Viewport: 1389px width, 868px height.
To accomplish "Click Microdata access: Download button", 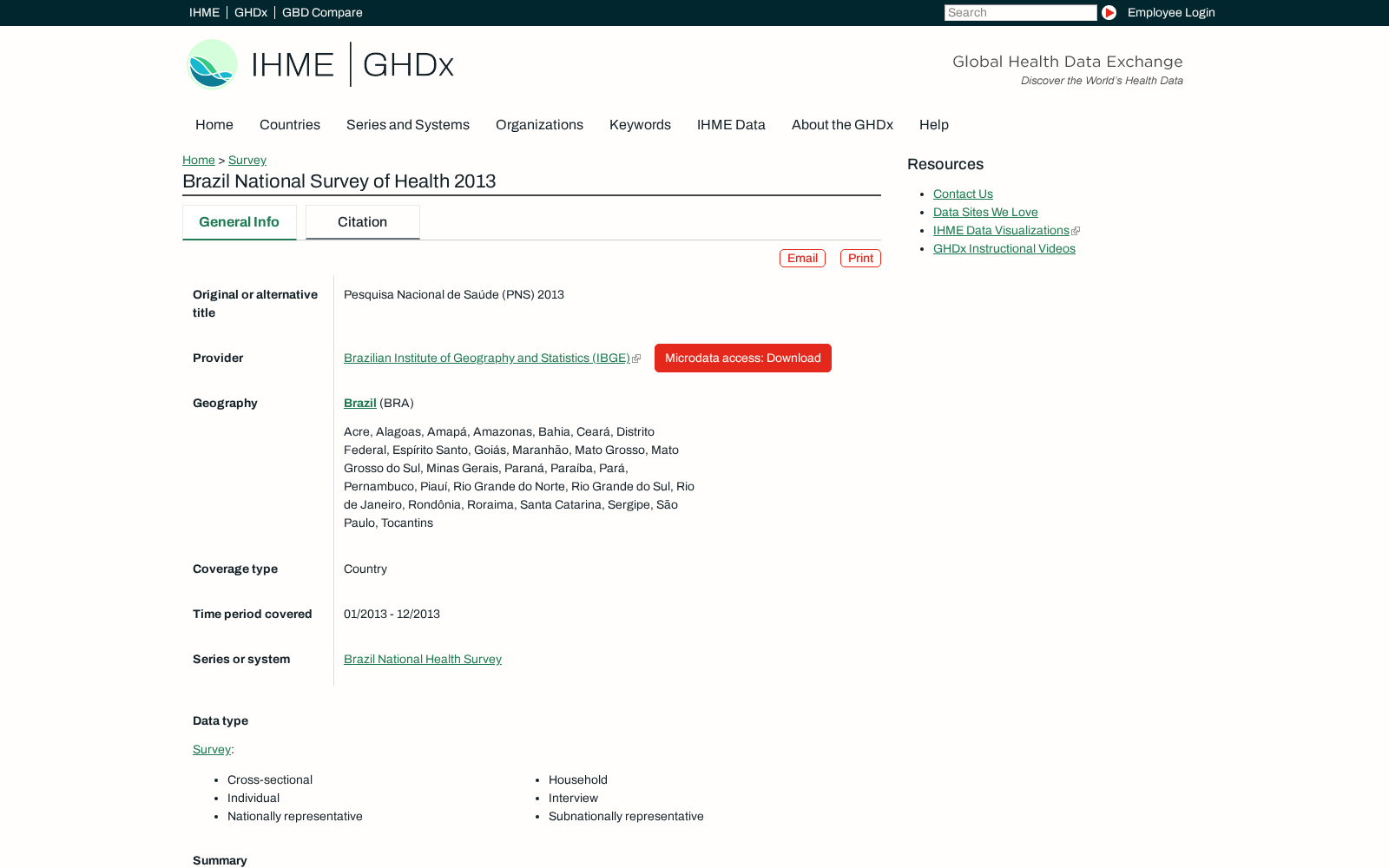I will coord(743,358).
